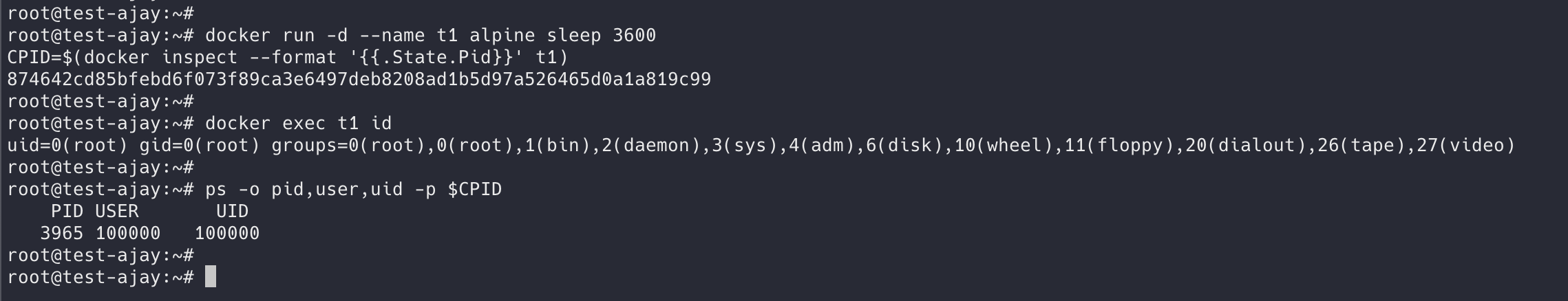Click the '3600' sleep duration value
The image size is (1568, 301).
tap(634, 35)
